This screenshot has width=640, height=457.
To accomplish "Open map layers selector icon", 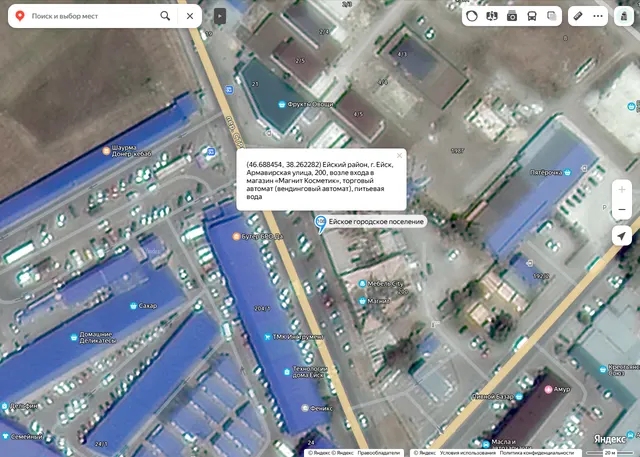I will pos(551,16).
